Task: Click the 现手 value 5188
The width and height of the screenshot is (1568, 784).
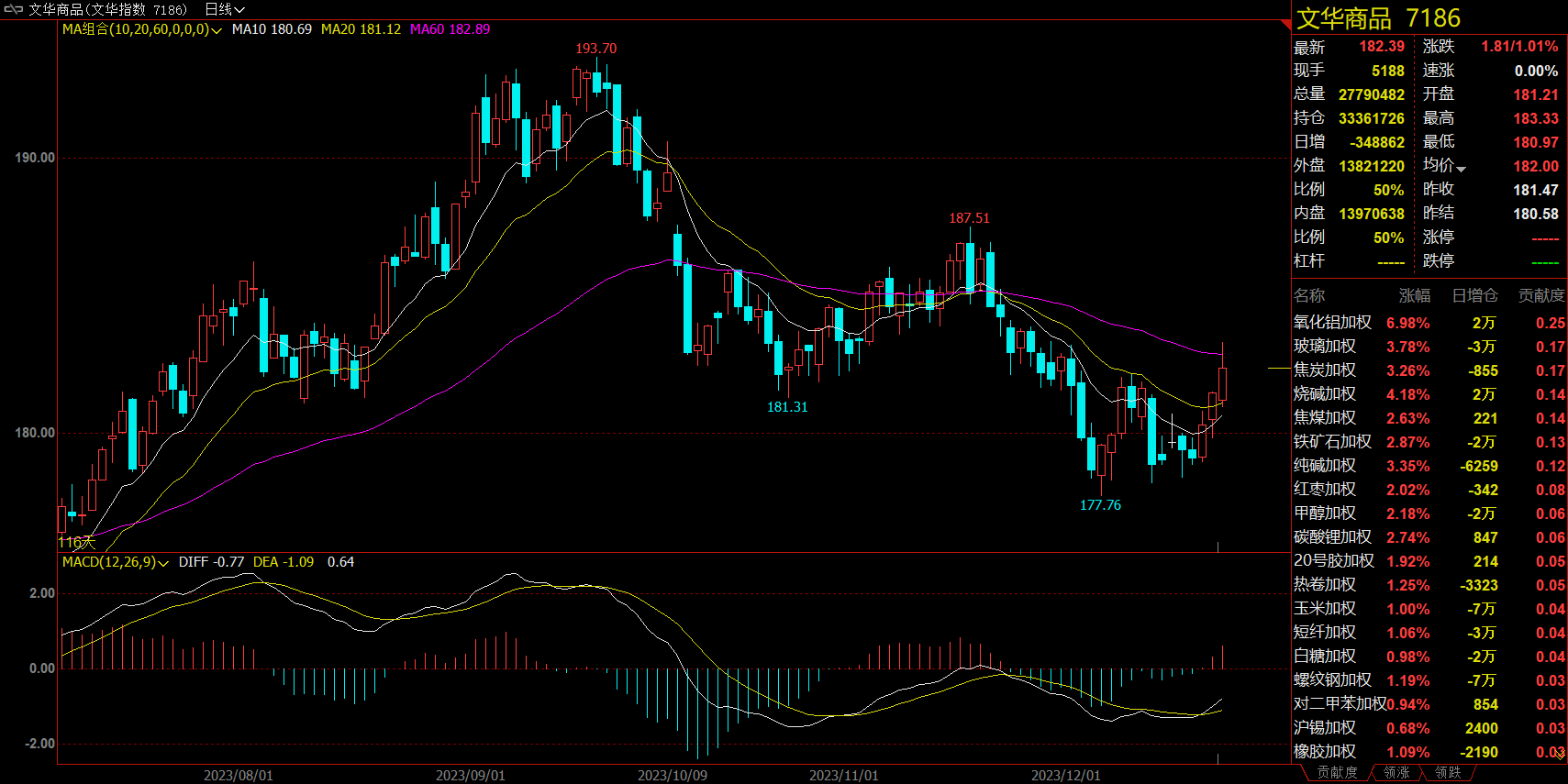Action: [x=1388, y=71]
